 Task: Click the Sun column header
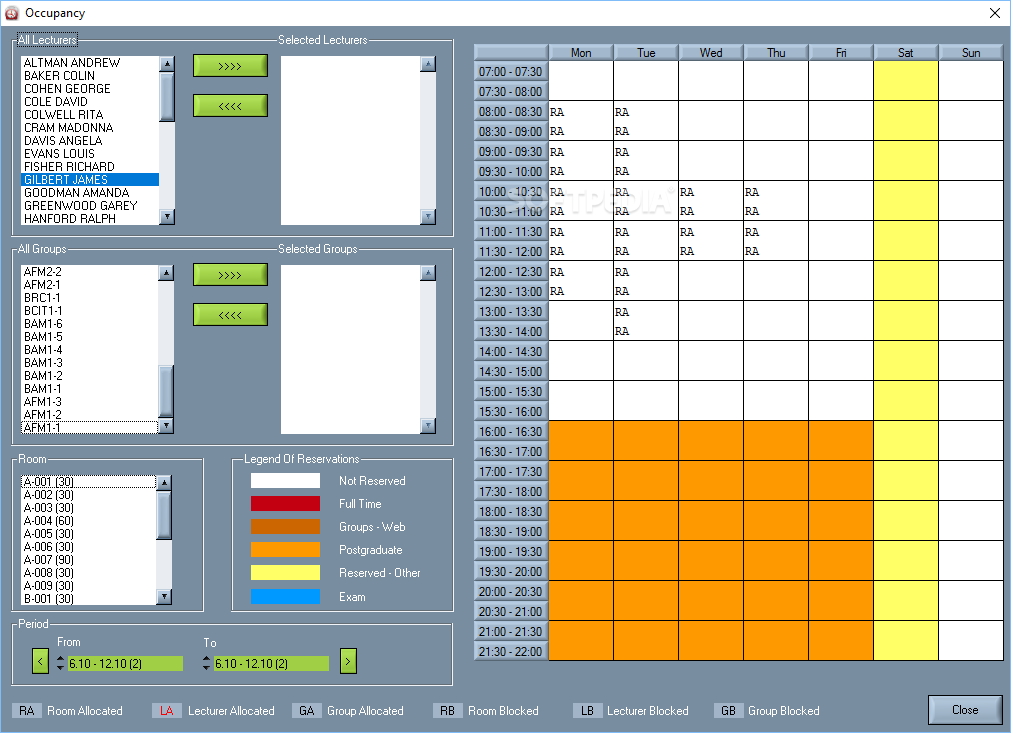[x=971, y=53]
